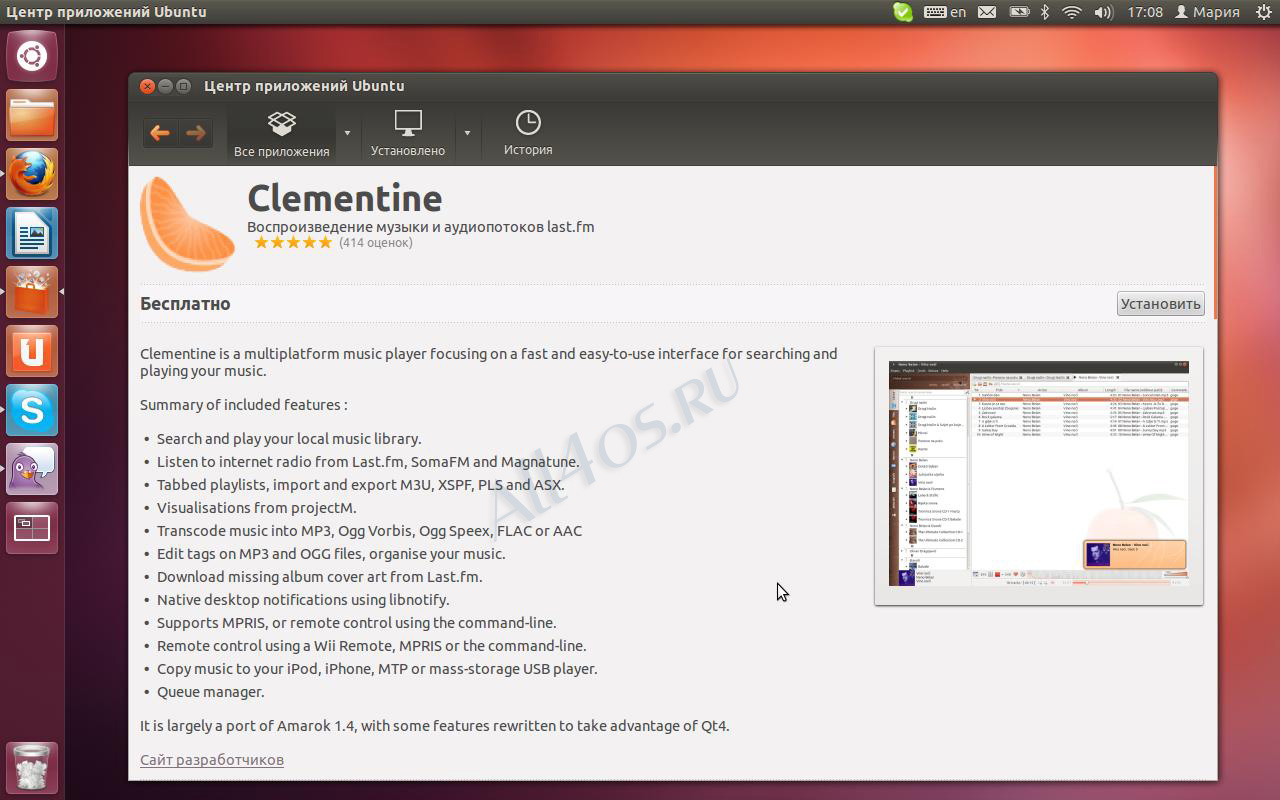The height and width of the screenshot is (800, 1280).
Task: Click the green checkmark indicator in the top panel
Action: click(902, 12)
